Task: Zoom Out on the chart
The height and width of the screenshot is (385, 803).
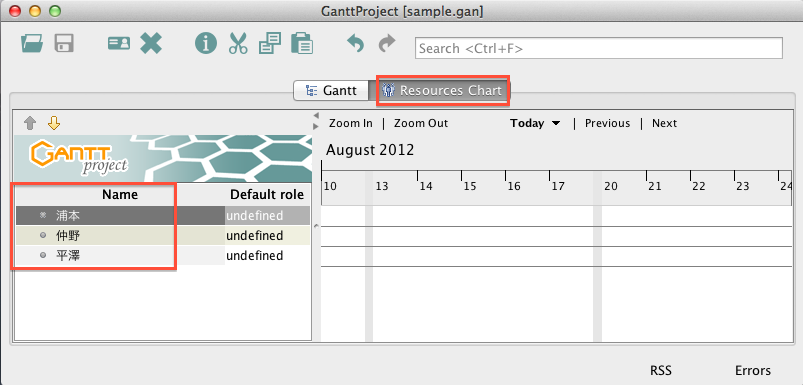Action: [421, 123]
